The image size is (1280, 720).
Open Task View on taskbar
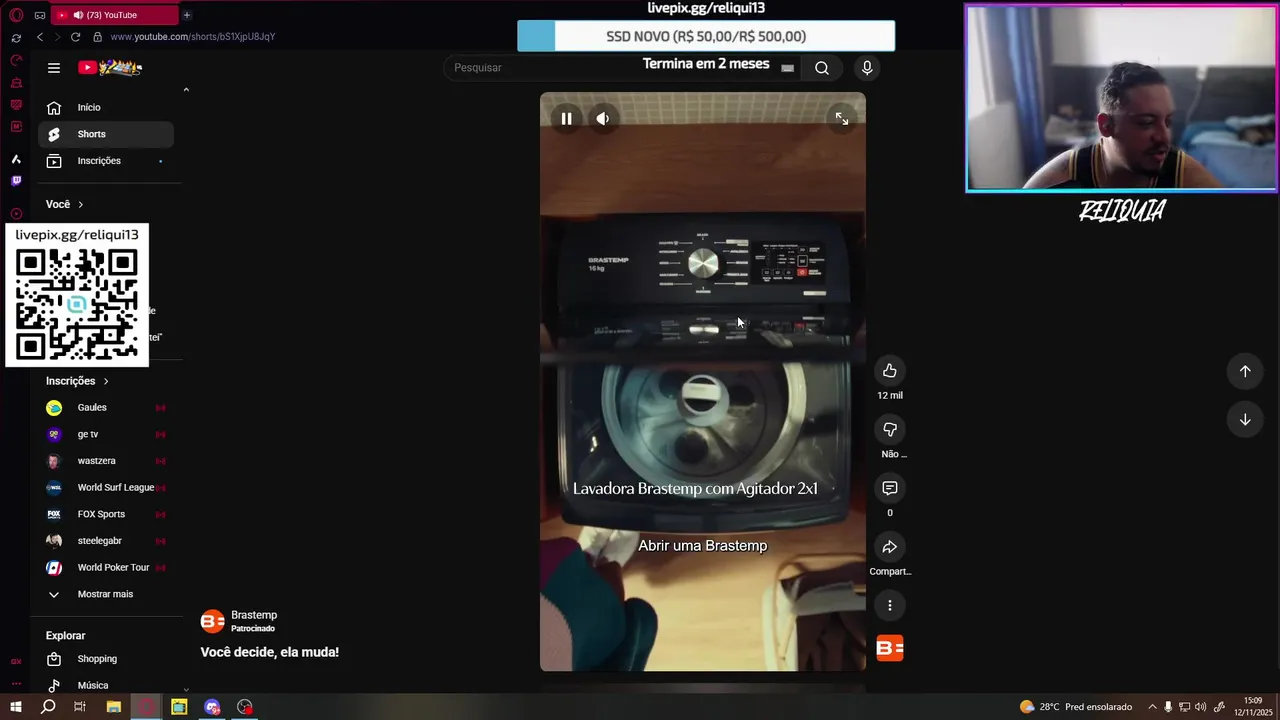pos(80,707)
